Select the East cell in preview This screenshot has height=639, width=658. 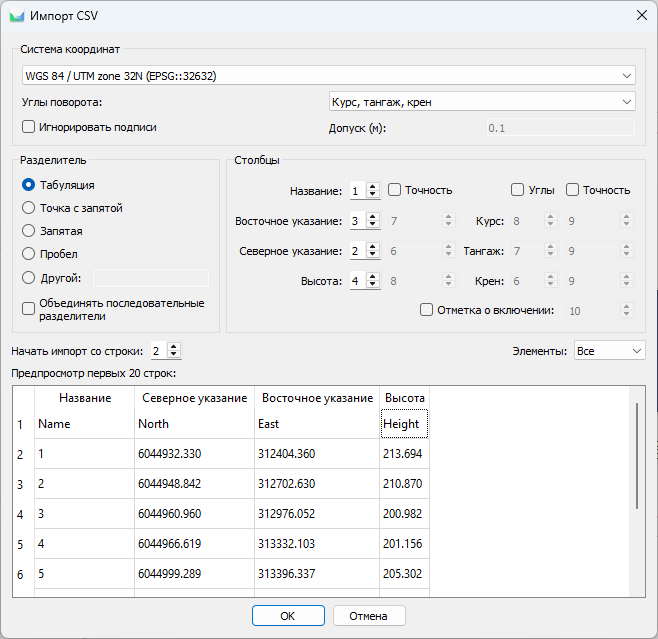(317, 424)
